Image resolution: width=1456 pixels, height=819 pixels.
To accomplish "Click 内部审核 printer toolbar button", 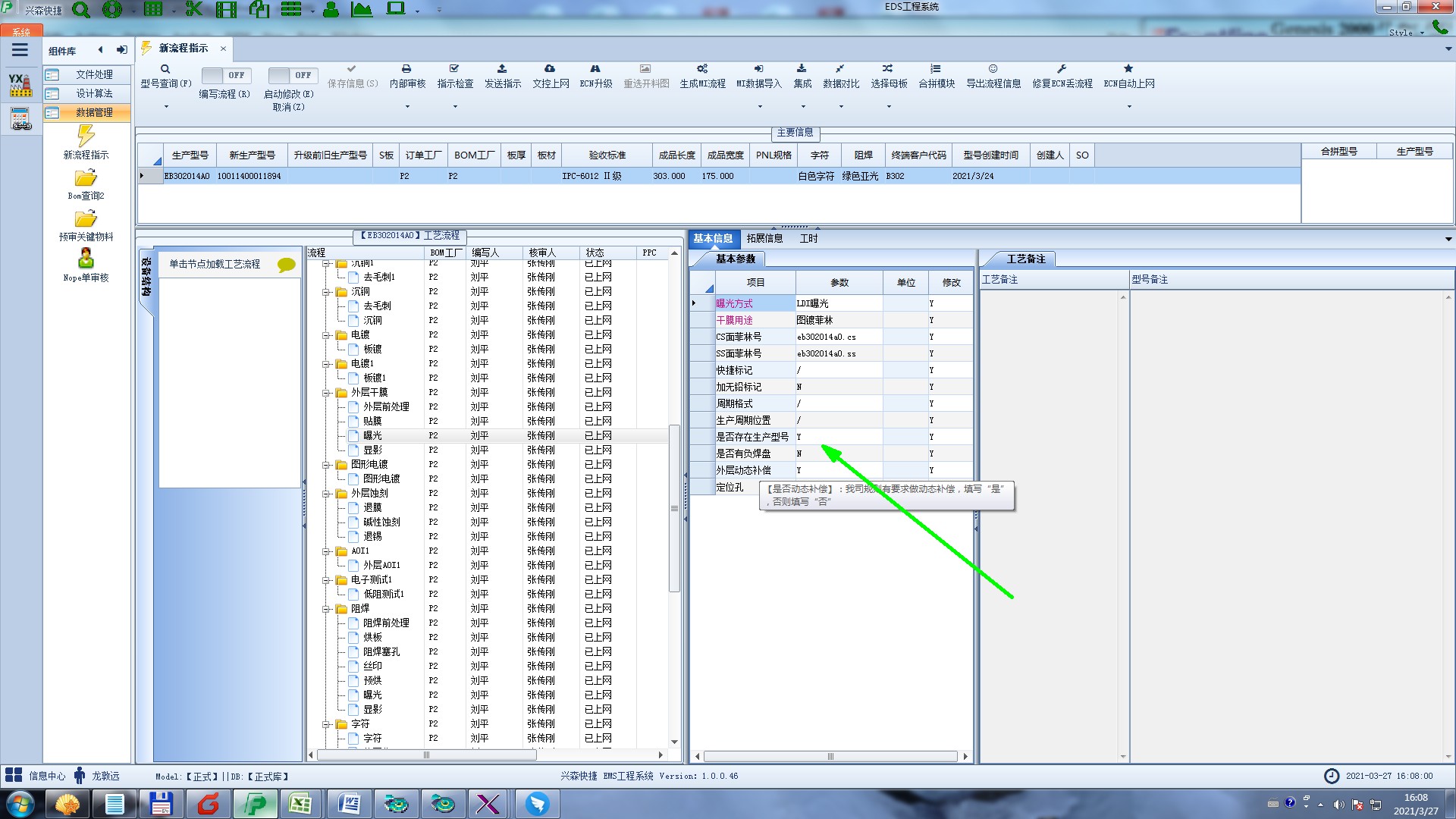I will 407,77.
